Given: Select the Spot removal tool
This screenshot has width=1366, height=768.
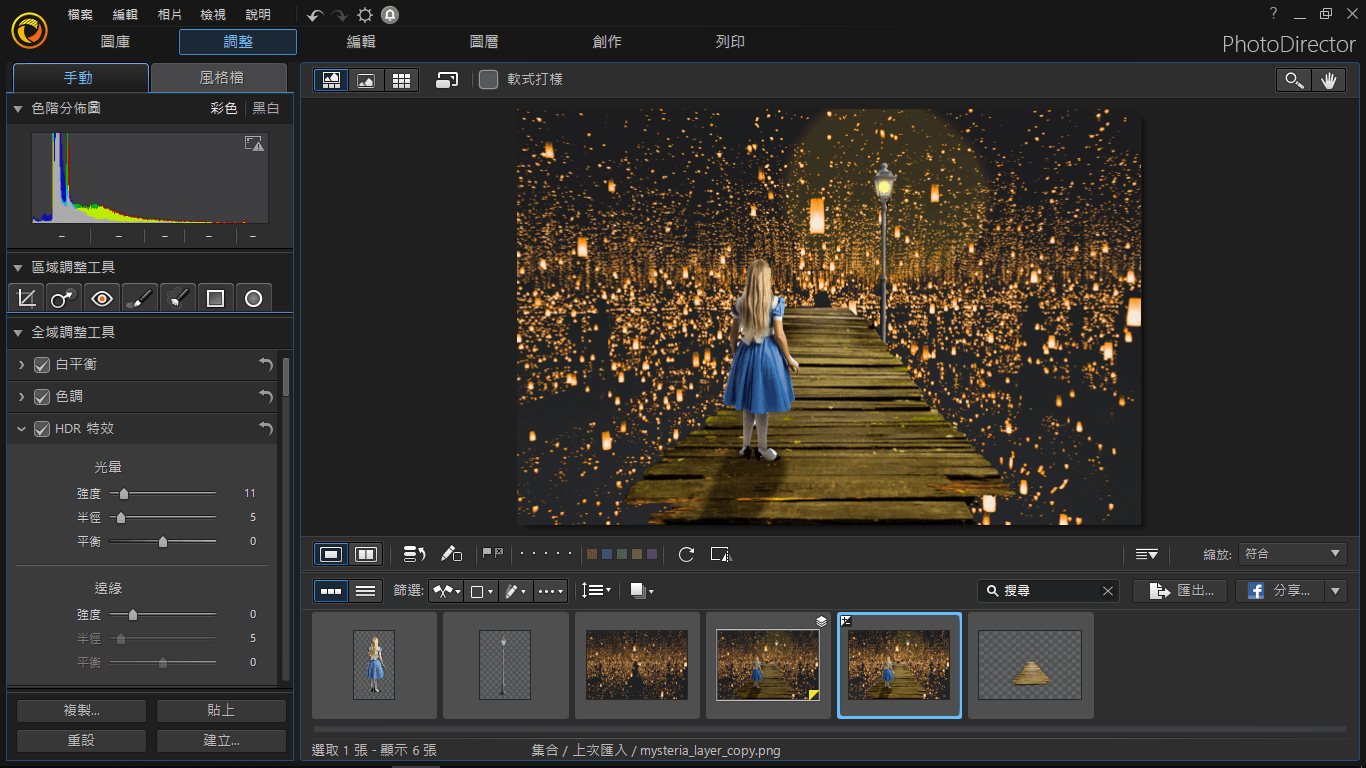Looking at the screenshot, I should pos(65,297).
